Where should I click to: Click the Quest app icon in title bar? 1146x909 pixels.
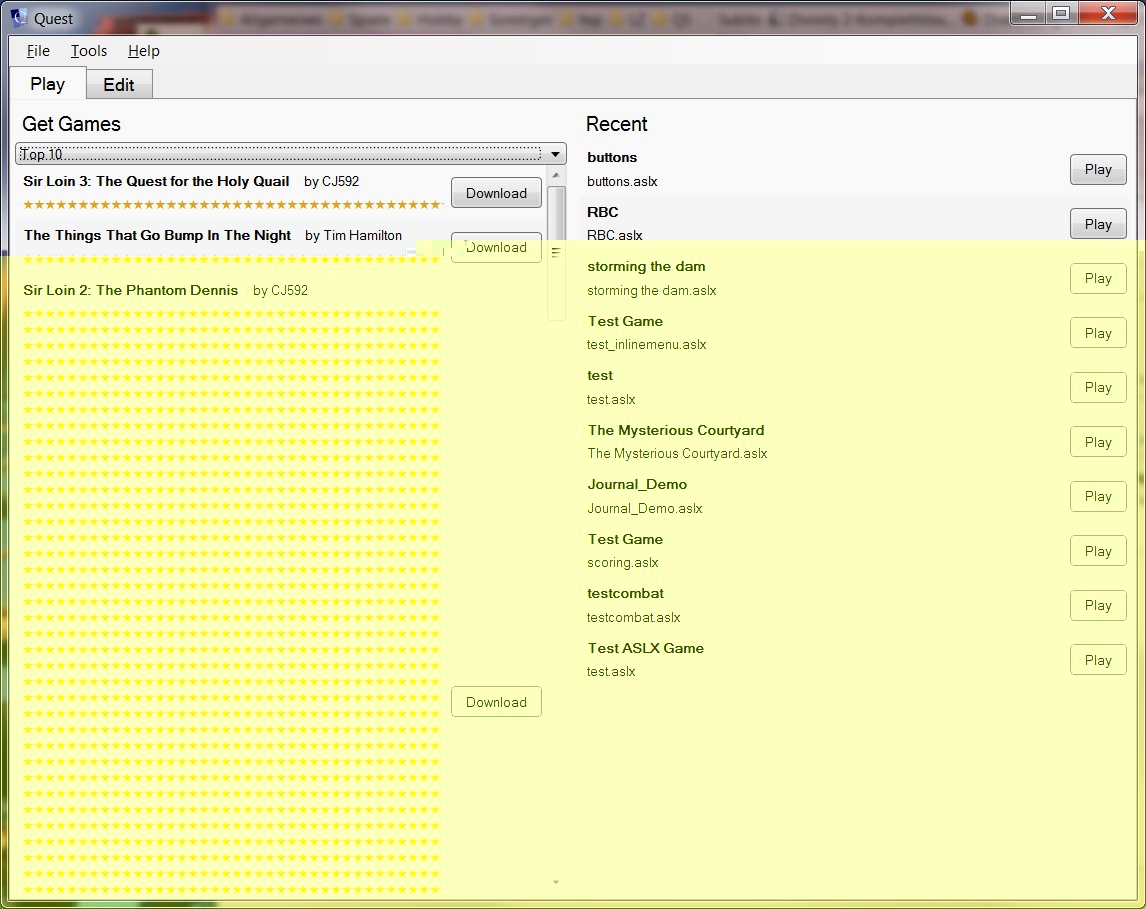(x=18, y=16)
